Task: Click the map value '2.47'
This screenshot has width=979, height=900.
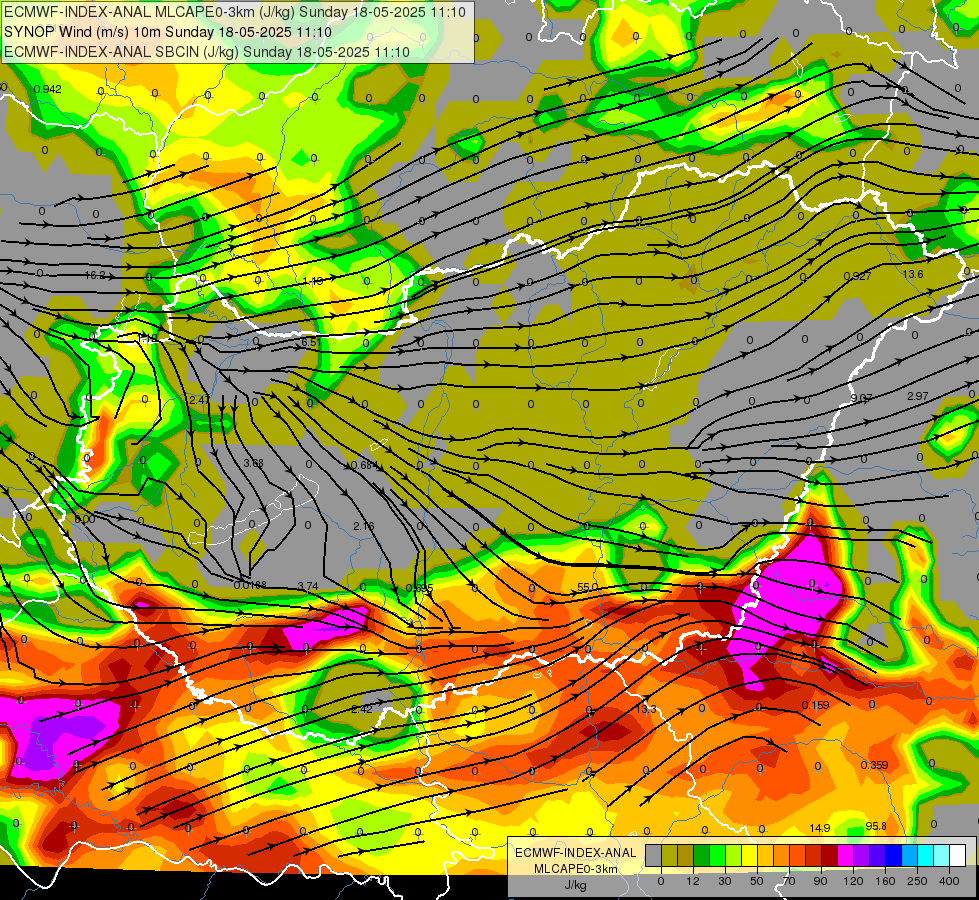Action: coord(199,400)
